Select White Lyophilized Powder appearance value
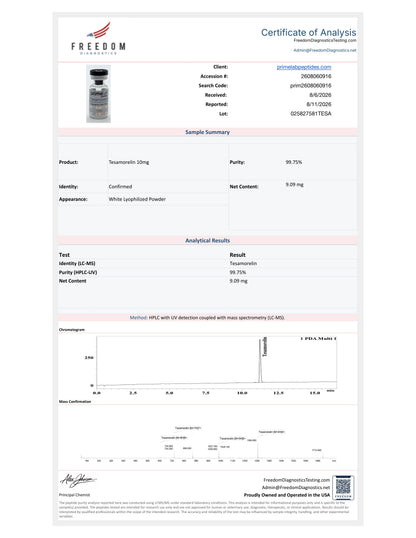This screenshot has height=538, width=416. click(x=137, y=199)
